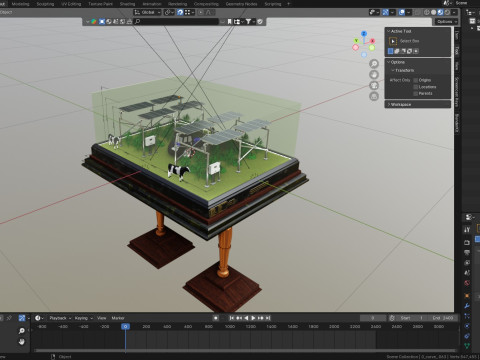The height and width of the screenshot is (360, 480).
Task: Jump to the start frame
Action: point(232,318)
